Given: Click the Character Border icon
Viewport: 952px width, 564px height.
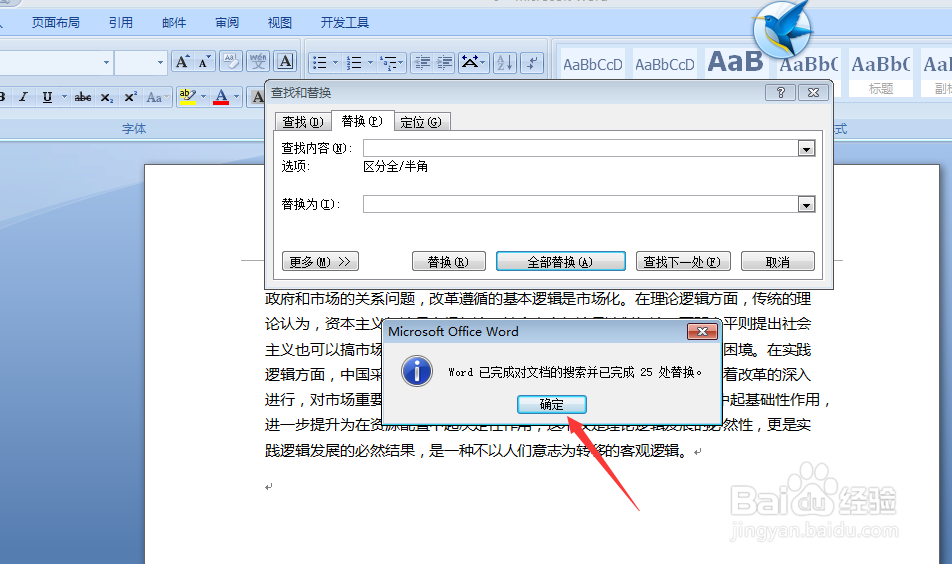Looking at the screenshot, I should [285, 62].
